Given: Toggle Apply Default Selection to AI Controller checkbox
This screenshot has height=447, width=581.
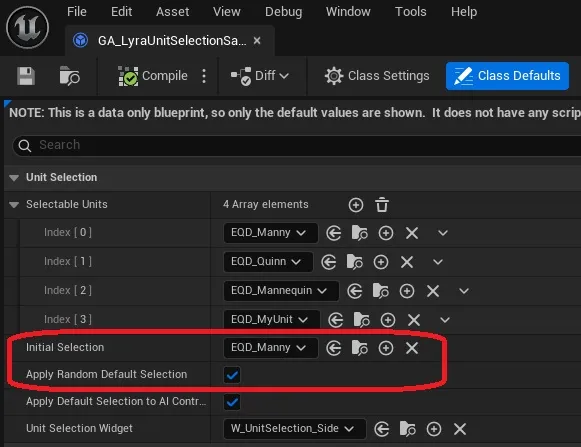Looking at the screenshot, I should 232,402.
